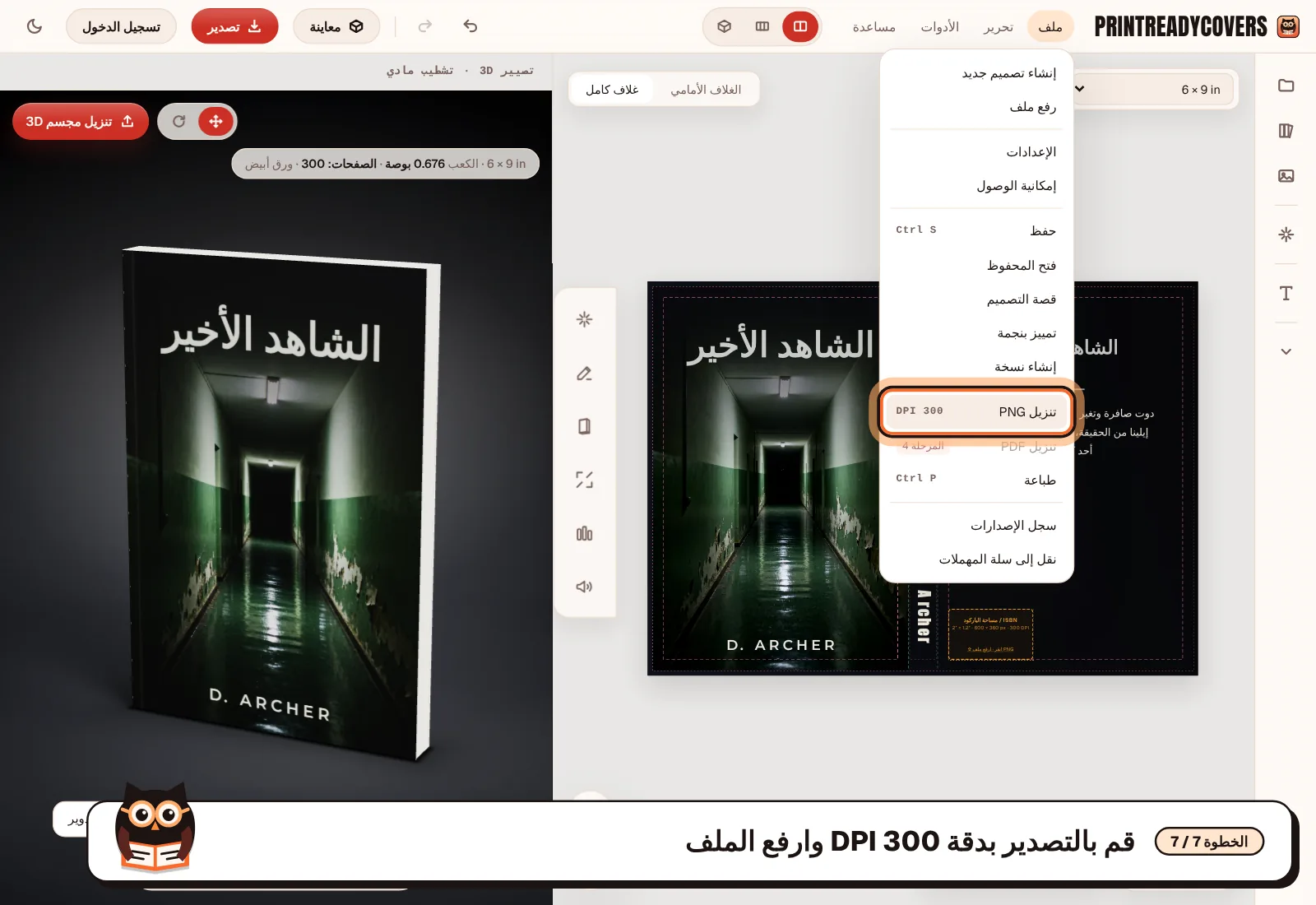
Task: Click the red تصدير export button
Action: (235, 26)
